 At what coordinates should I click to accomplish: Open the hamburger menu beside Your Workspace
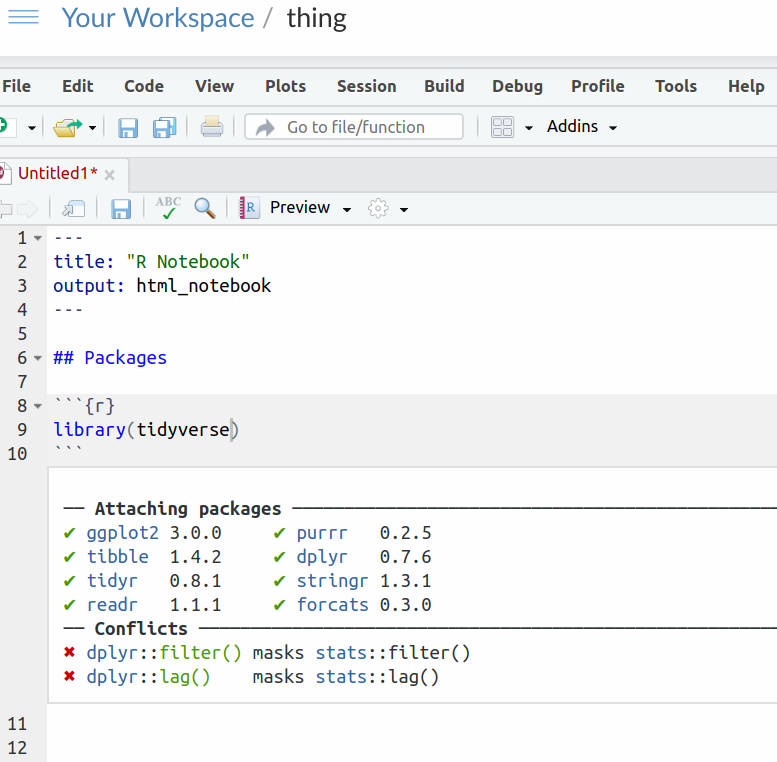pyautogui.click(x=22, y=18)
